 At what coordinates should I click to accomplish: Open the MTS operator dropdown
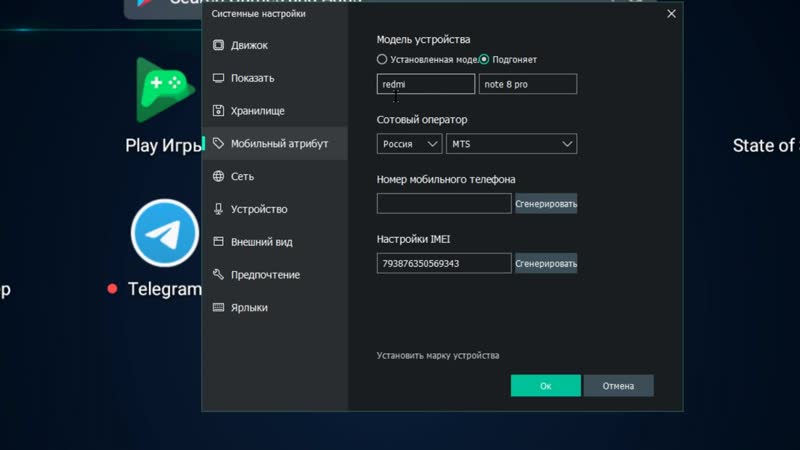click(512, 144)
